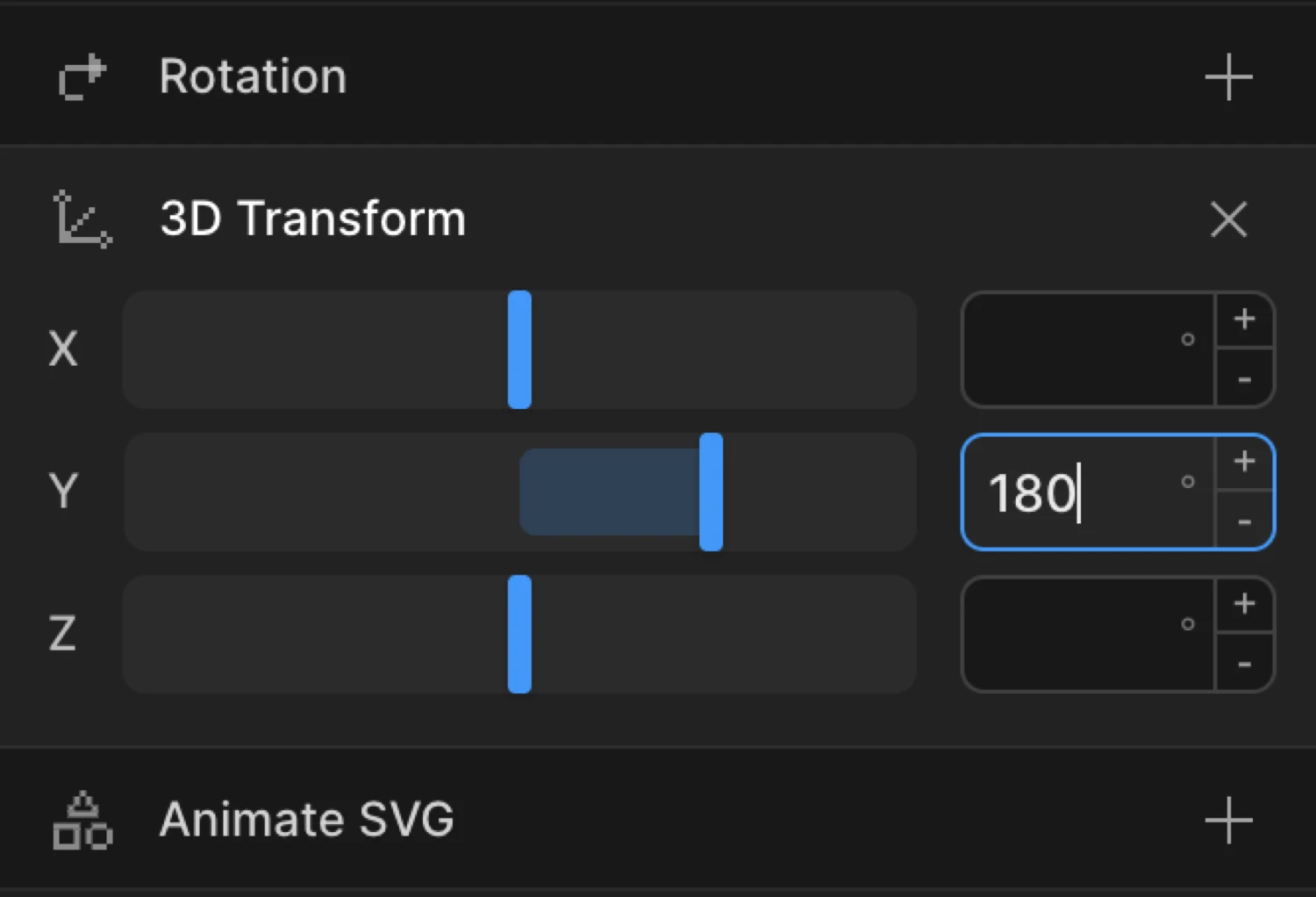Screen dimensions: 1316x897
Task: Click the Rotation tool icon
Action: pos(81,76)
